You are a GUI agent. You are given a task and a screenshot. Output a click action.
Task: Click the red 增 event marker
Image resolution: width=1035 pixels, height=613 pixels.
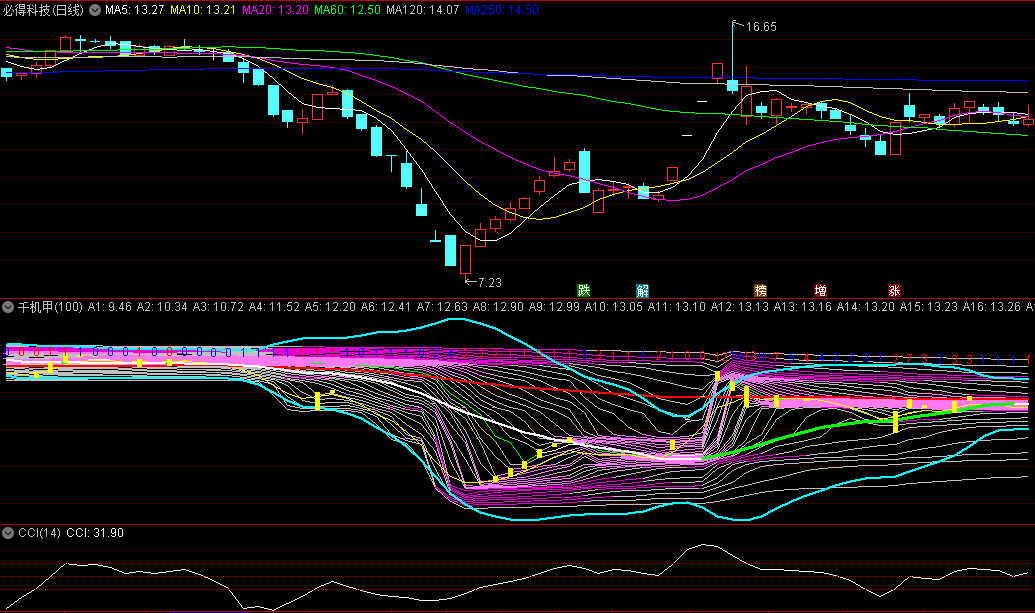click(821, 291)
